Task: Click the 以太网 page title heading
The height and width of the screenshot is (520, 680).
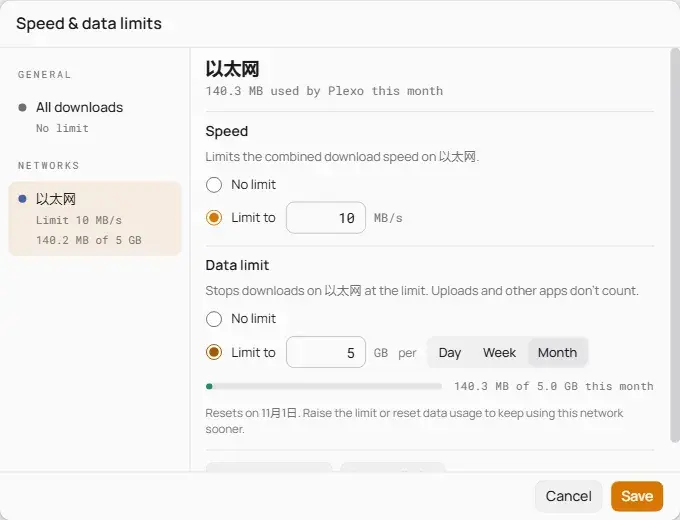Action: pyautogui.click(x=232, y=69)
